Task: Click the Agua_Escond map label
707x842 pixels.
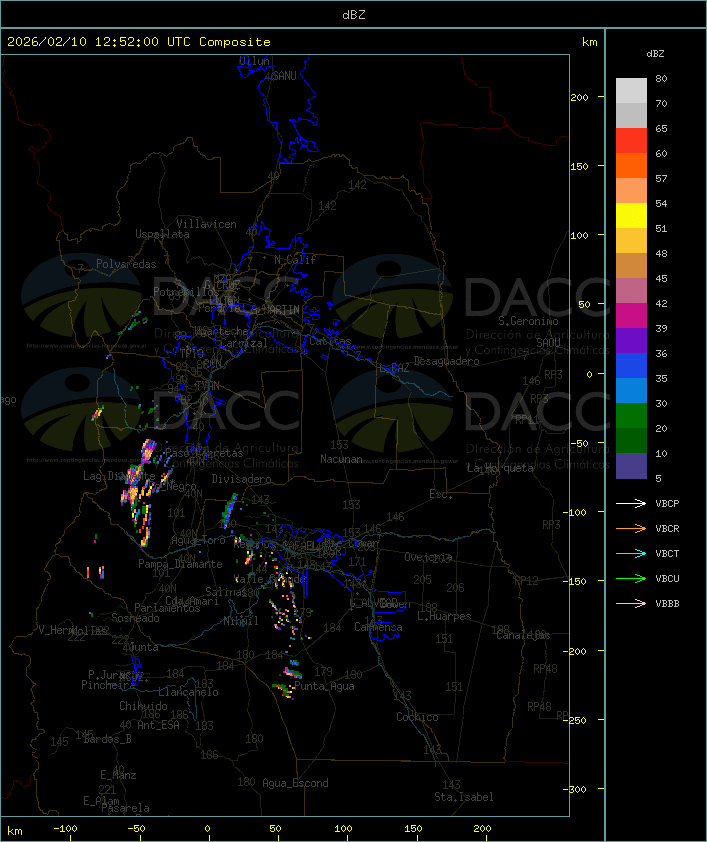Action: coord(295,783)
